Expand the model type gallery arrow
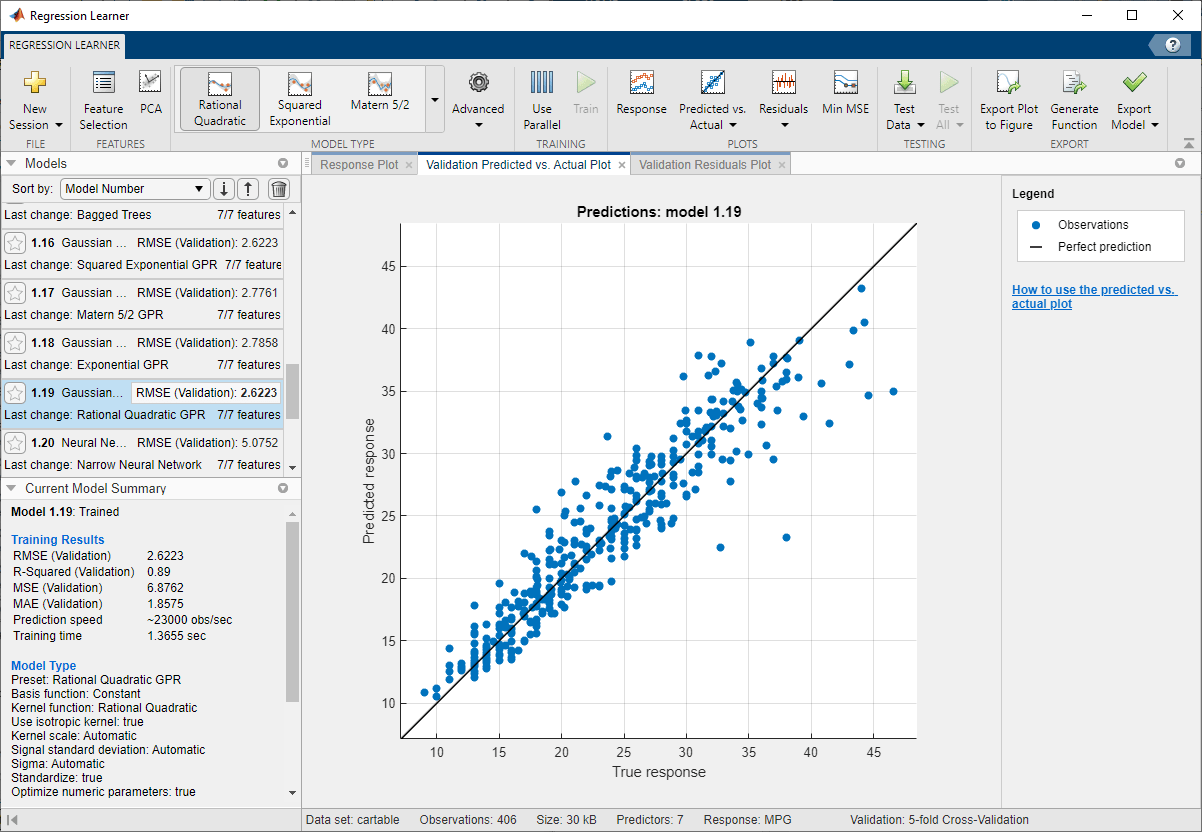The image size is (1202, 832). point(434,100)
